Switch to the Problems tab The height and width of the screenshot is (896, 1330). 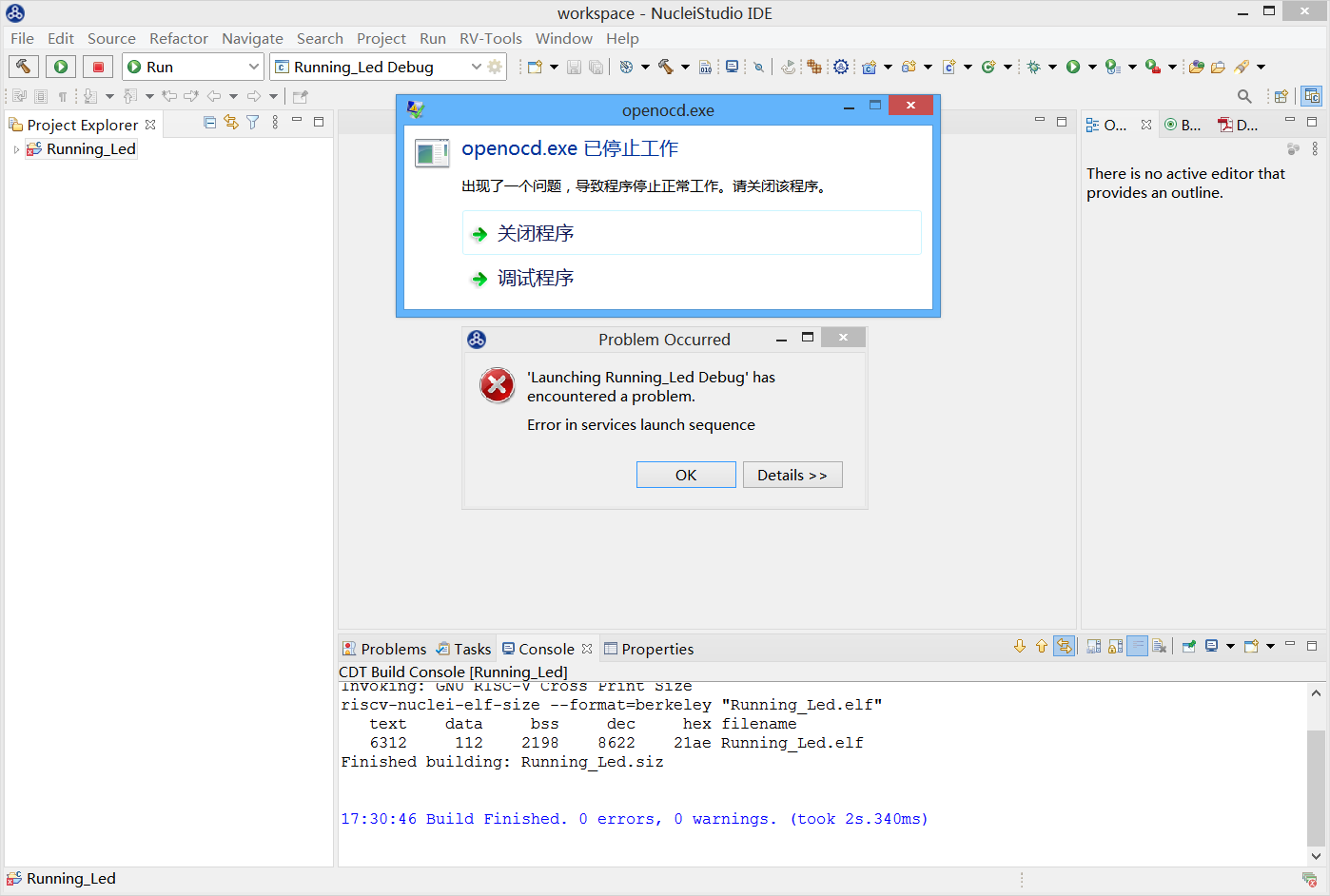coord(383,649)
